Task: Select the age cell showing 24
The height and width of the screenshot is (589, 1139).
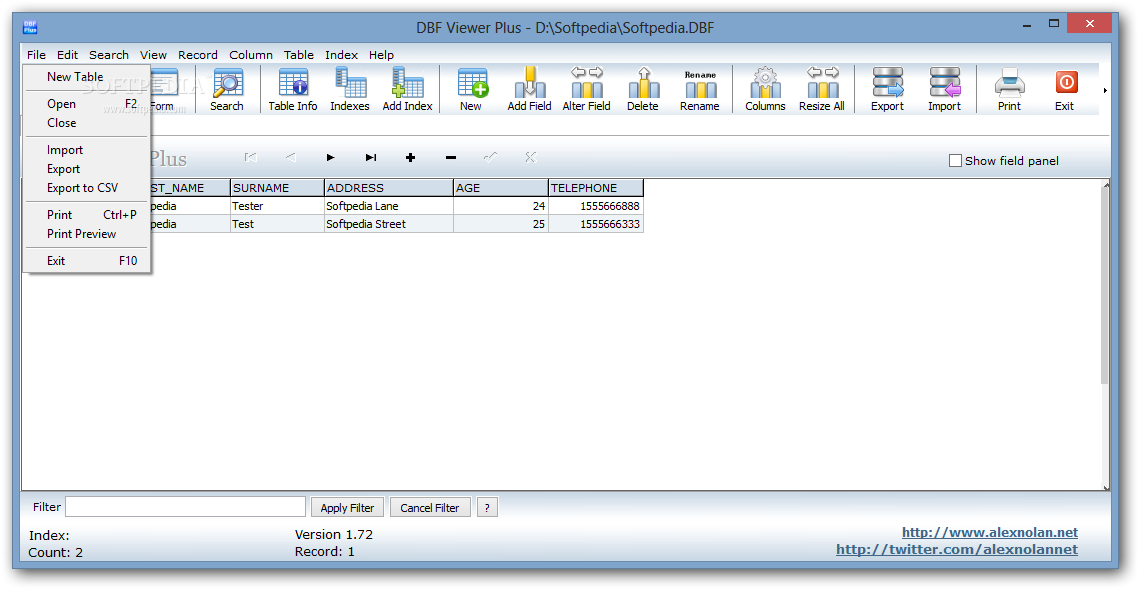Action: click(500, 206)
